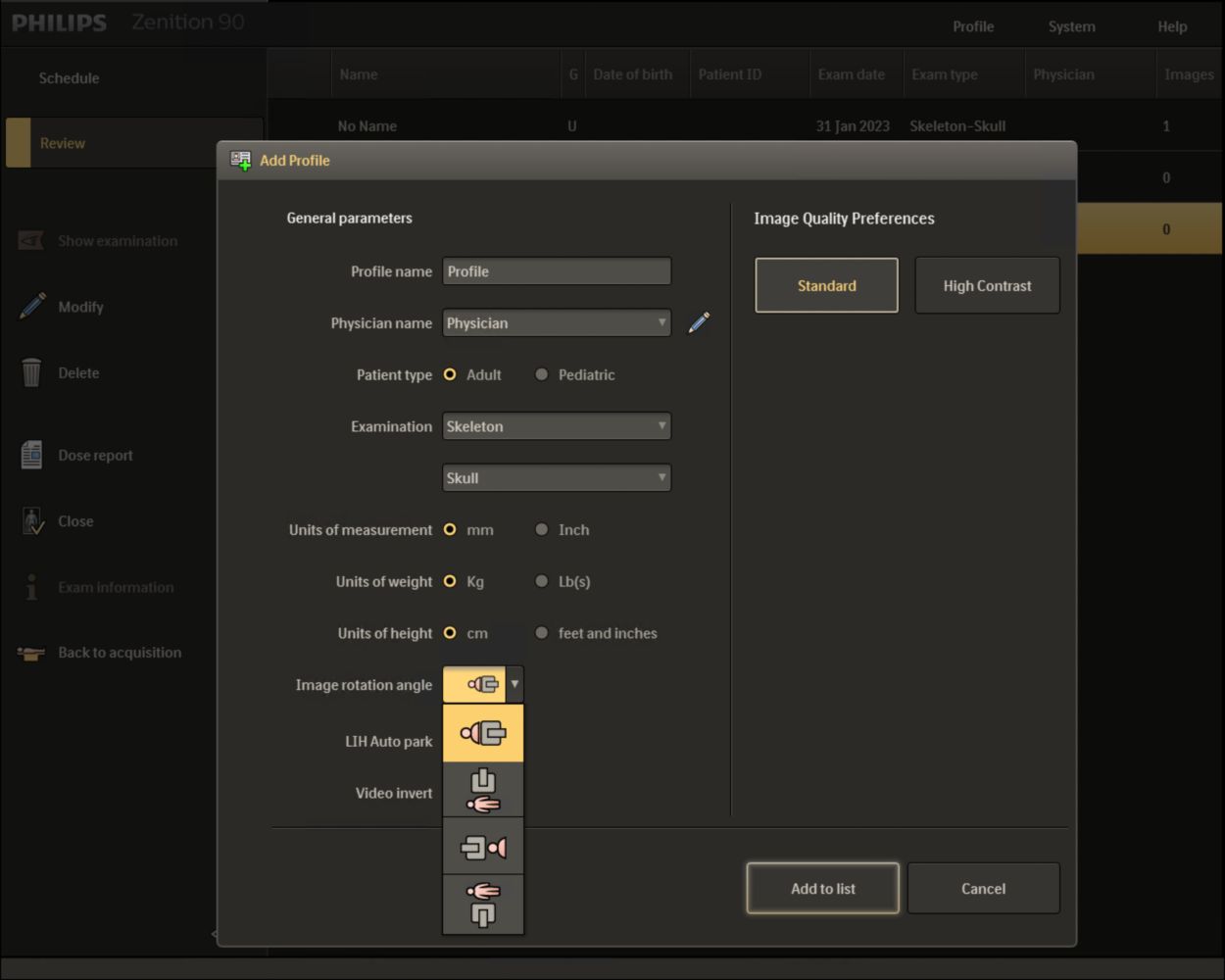Image resolution: width=1225 pixels, height=980 pixels.
Task: Choose rotation option with C-arm below patient
Action: 483,904
